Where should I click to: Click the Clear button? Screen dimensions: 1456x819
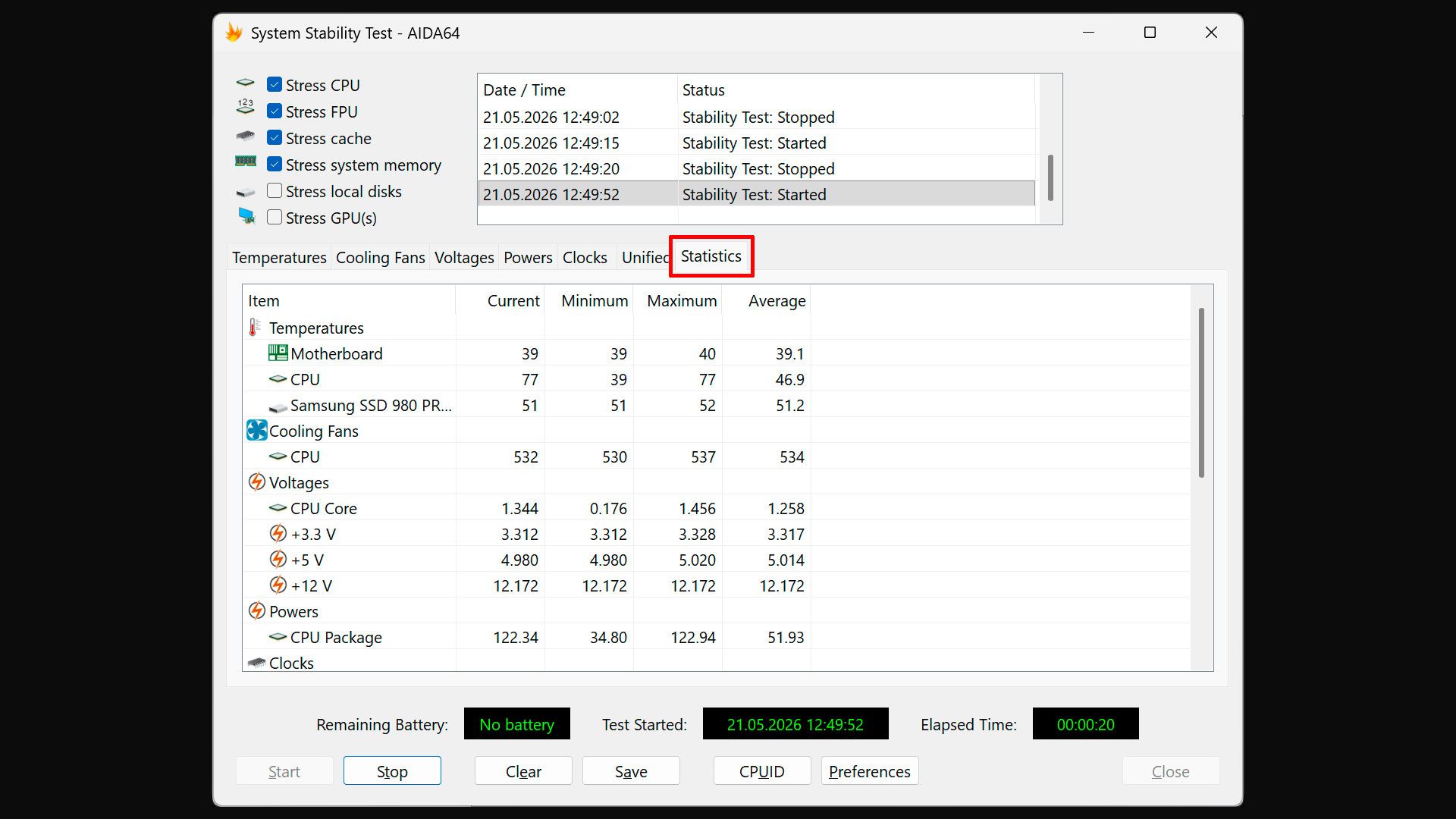click(523, 770)
